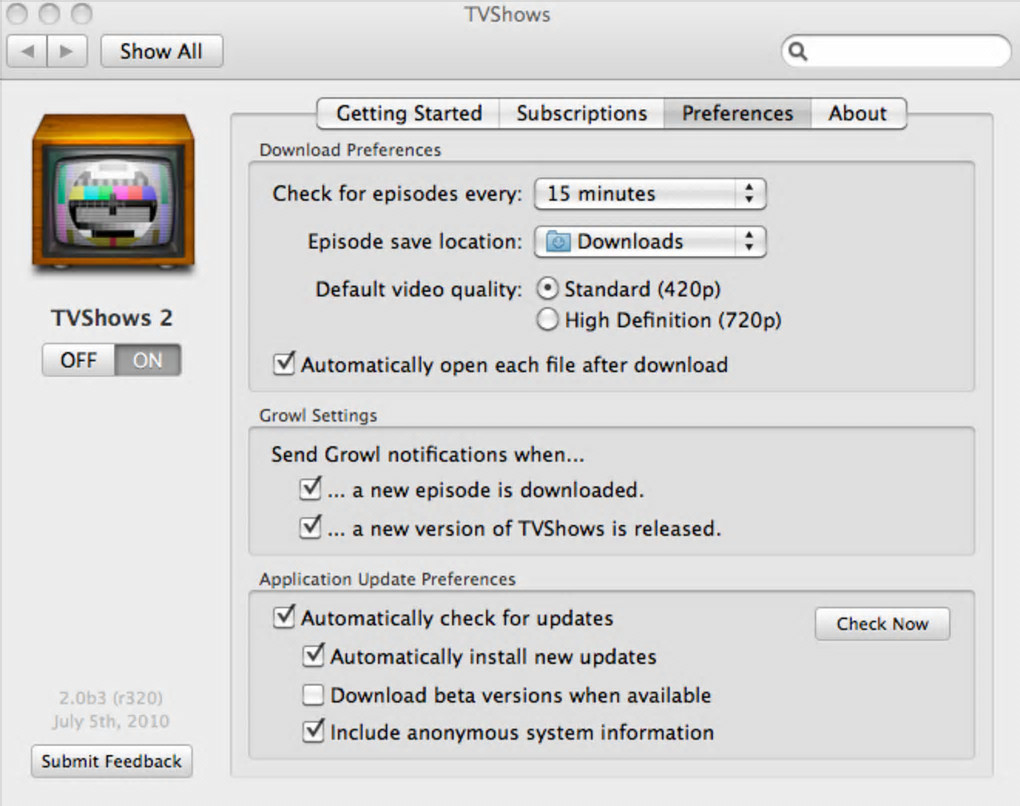
Task: Turn TVShows OFF with the switch
Action: click(79, 360)
